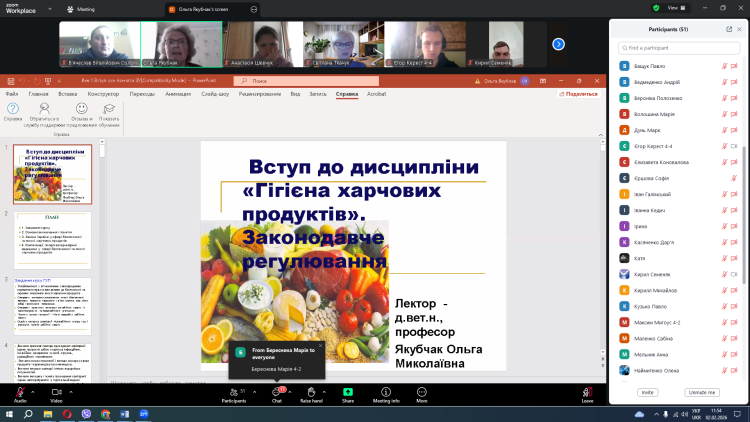
Task: Click the PowerPoint Поиск search box
Action: click(x=306, y=81)
